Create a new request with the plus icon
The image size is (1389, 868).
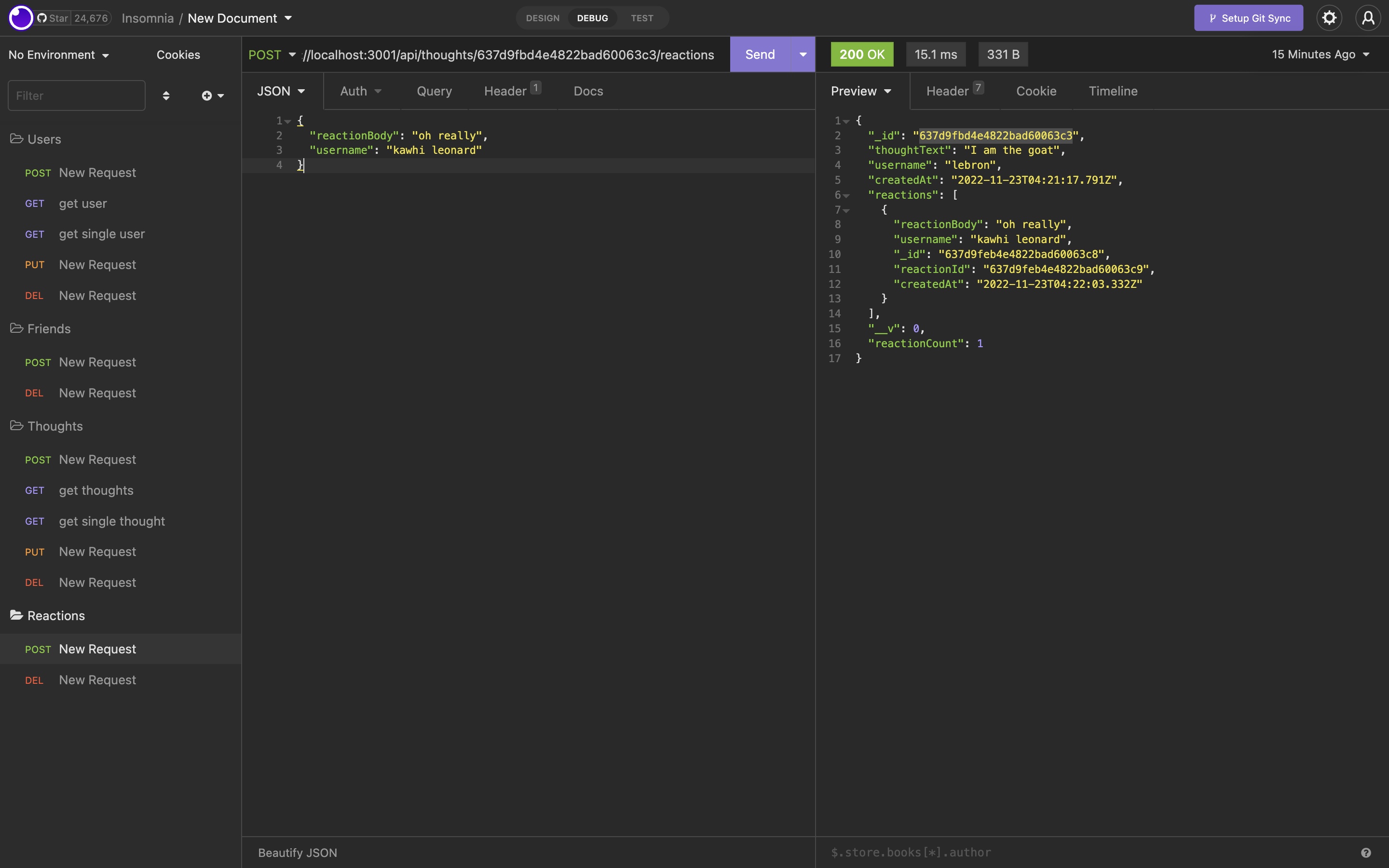tap(208, 95)
